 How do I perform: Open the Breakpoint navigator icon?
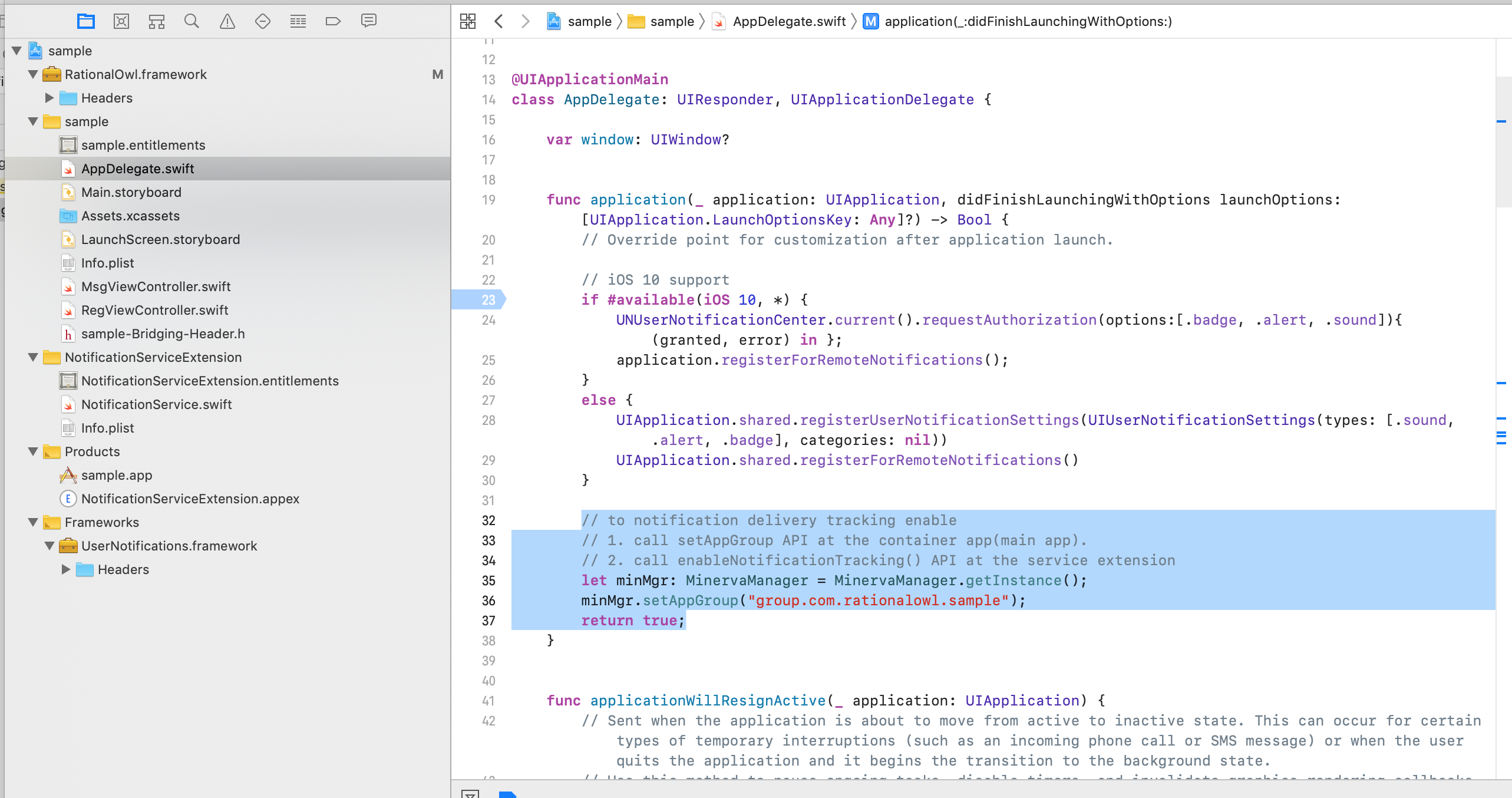333,22
